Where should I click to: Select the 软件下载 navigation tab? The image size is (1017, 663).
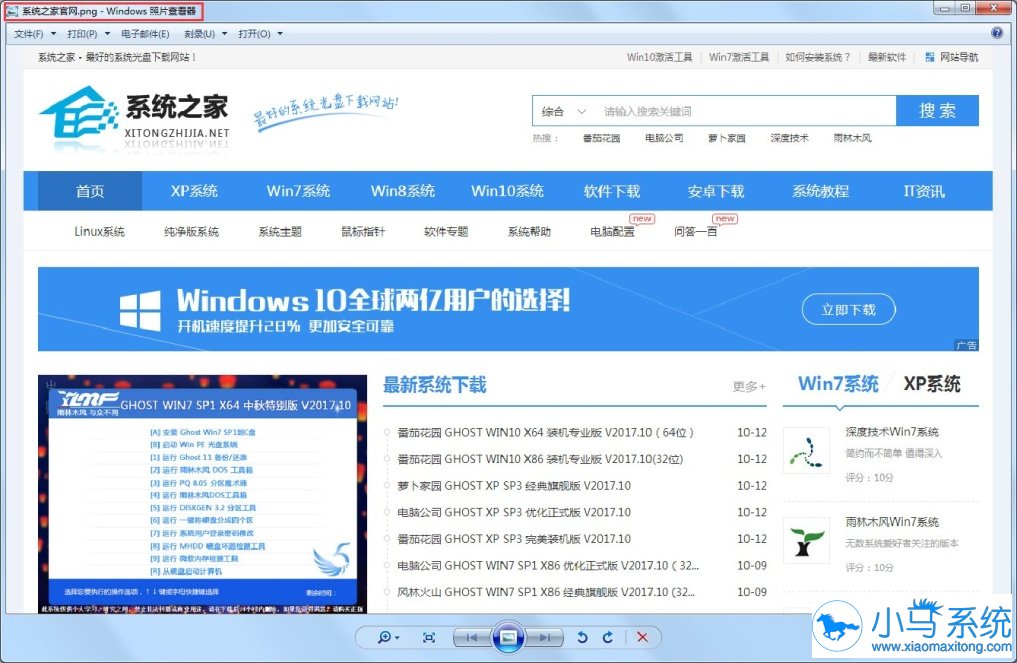click(x=612, y=191)
